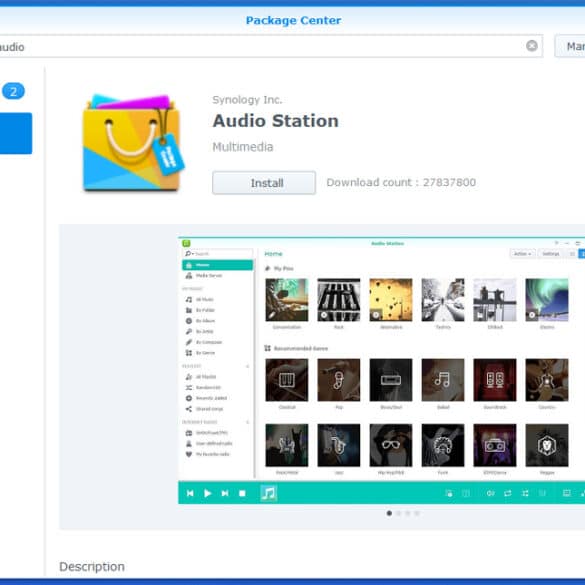Open the Soundtrack genre speakers icon tile
This screenshot has width=585, height=585.
495,380
